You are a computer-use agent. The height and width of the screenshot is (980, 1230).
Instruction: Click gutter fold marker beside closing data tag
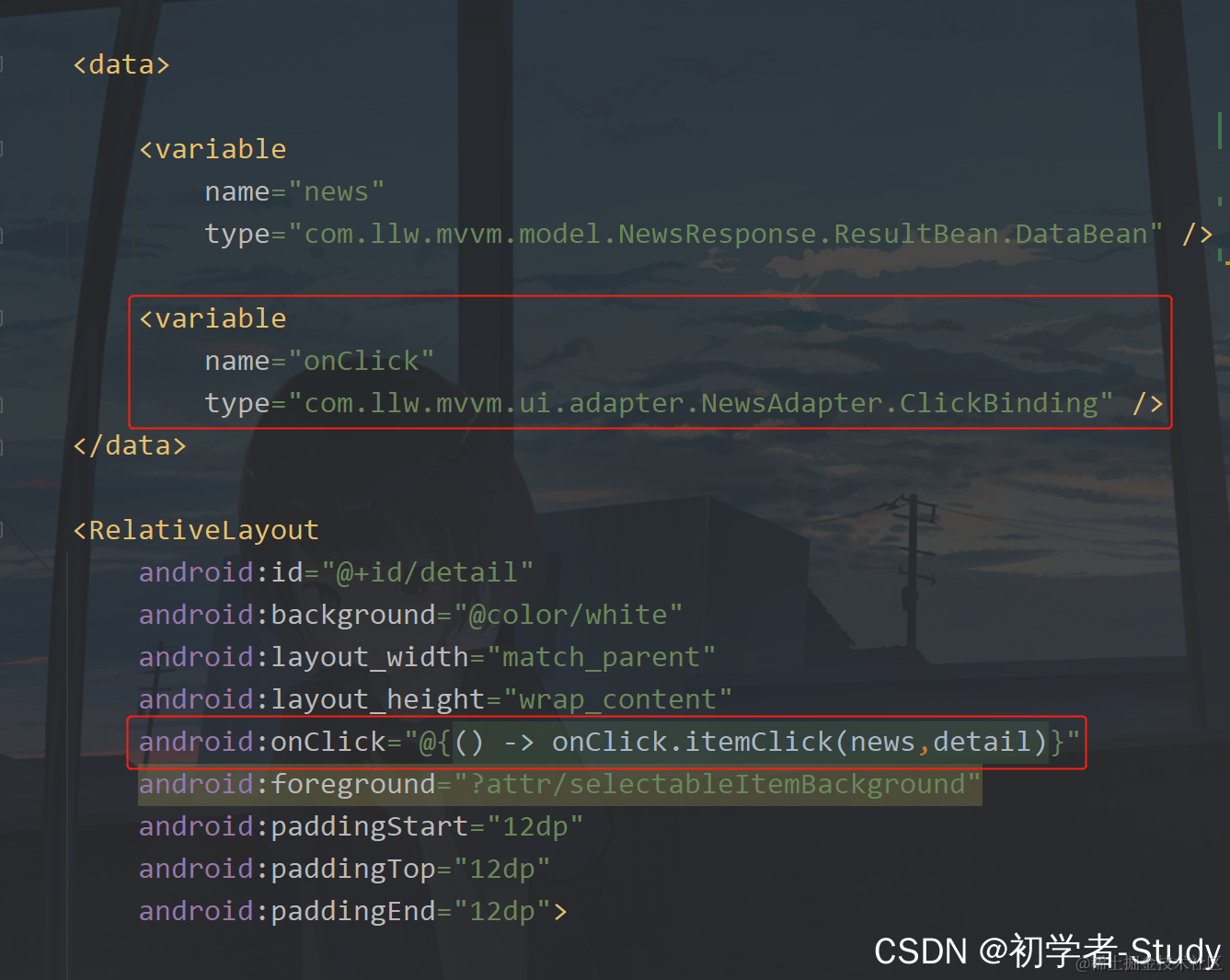click(x=2, y=445)
